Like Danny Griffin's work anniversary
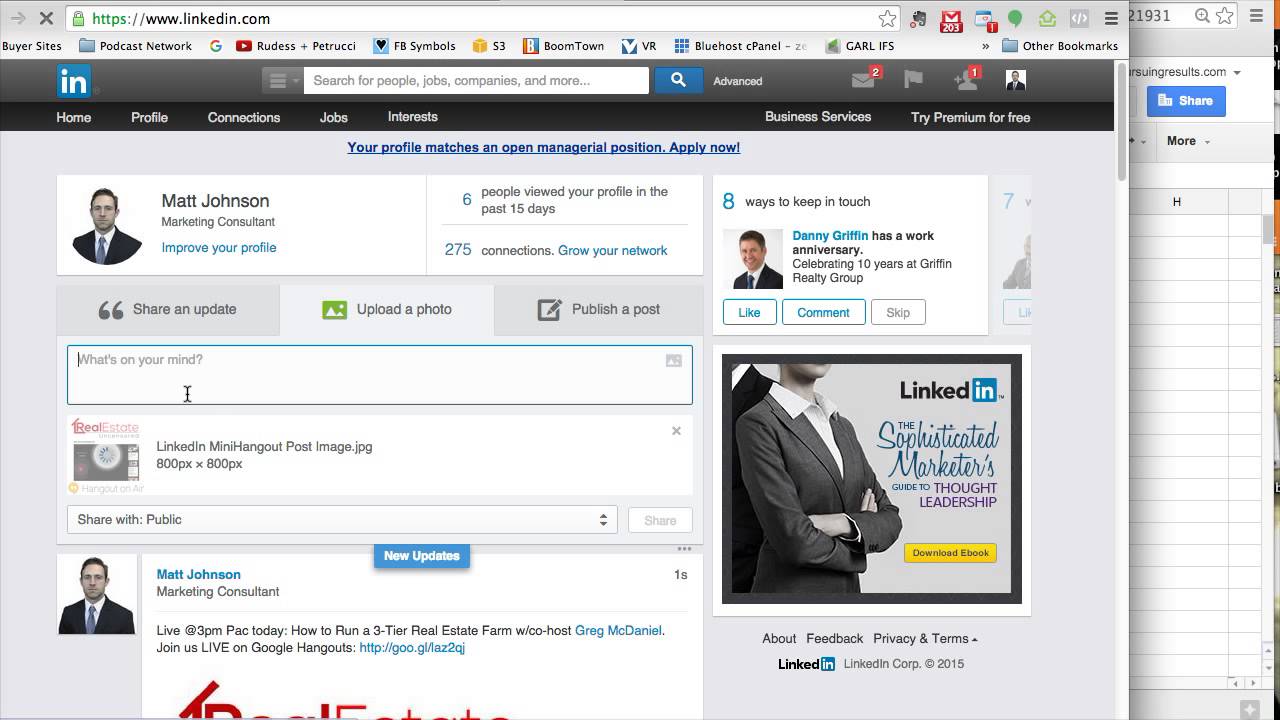The image size is (1280, 720). coord(749,312)
